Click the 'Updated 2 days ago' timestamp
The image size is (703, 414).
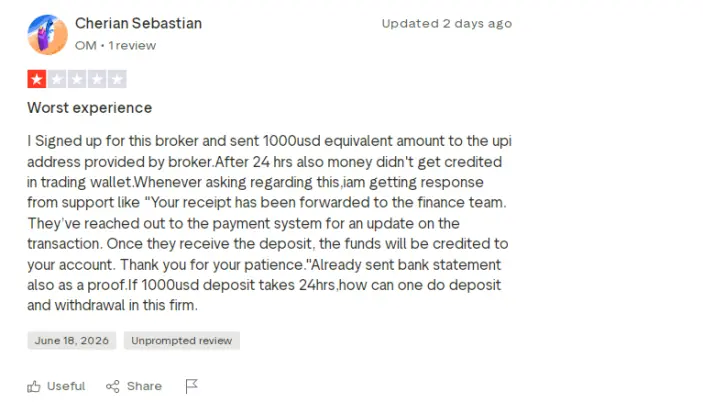pos(447,23)
